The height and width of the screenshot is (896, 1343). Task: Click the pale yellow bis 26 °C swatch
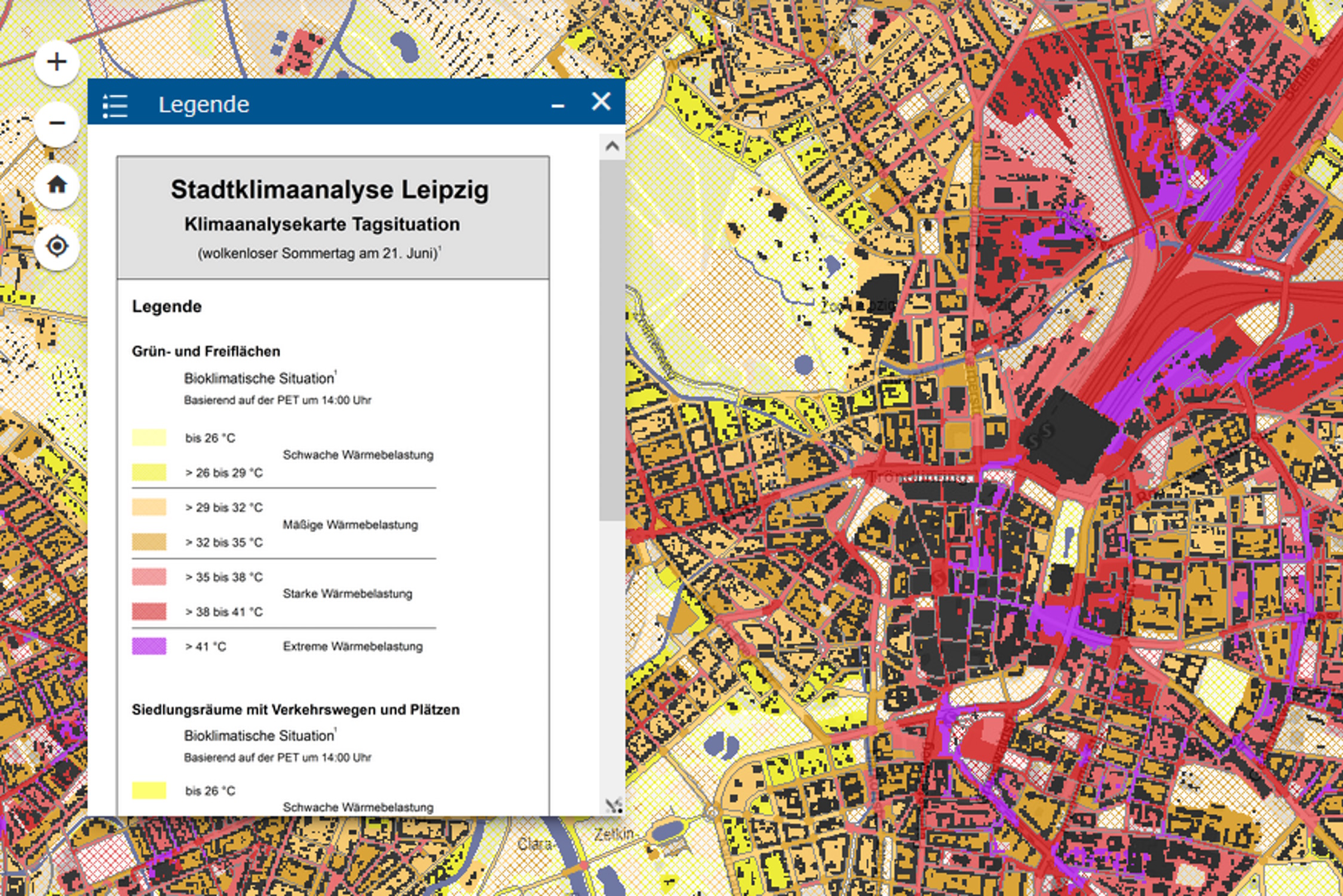click(149, 438)
